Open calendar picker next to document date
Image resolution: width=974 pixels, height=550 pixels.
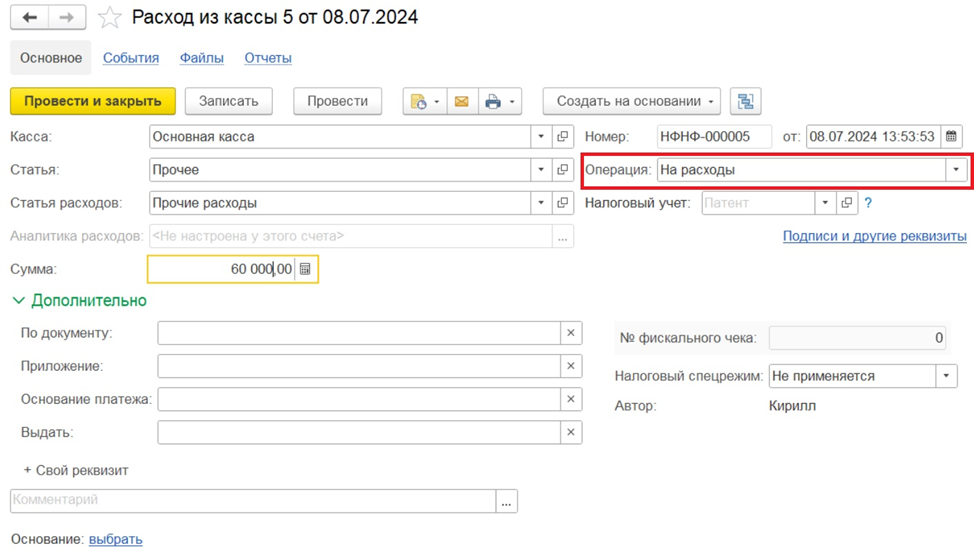click(x=951, y=137)
